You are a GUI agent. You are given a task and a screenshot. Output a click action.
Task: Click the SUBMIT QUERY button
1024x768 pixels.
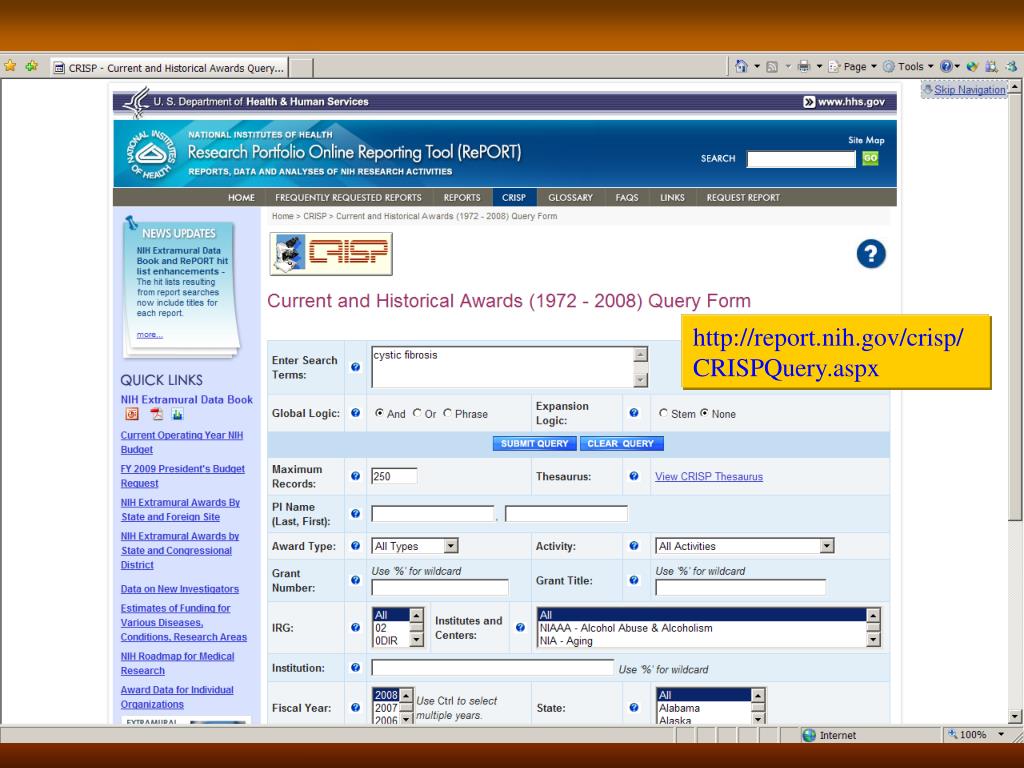tap(534, 443)
